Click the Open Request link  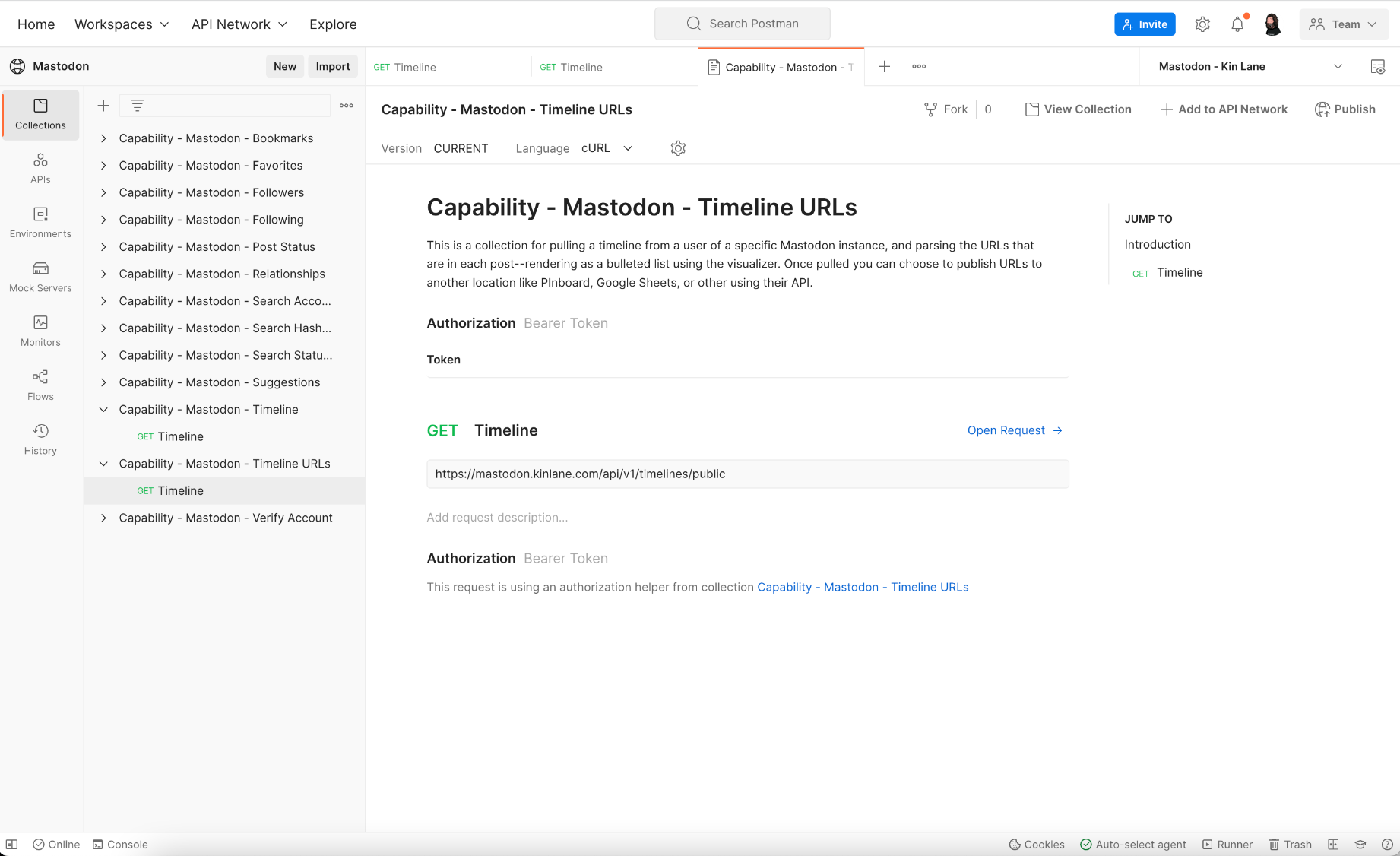[x=1015, y=430]
